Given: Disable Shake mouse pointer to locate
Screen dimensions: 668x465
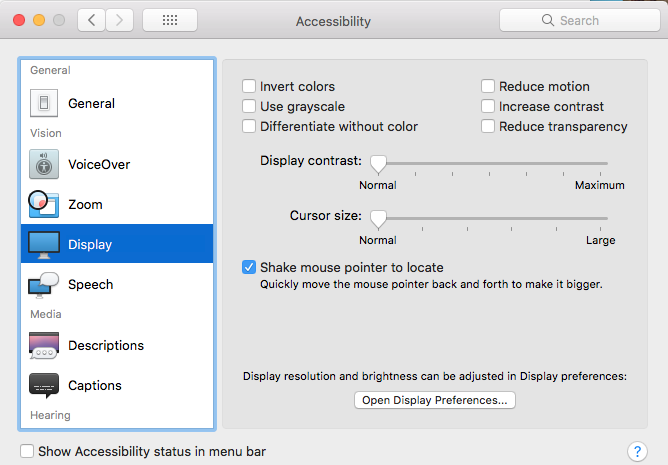Looking at the screenshot, I should (250, 268).
